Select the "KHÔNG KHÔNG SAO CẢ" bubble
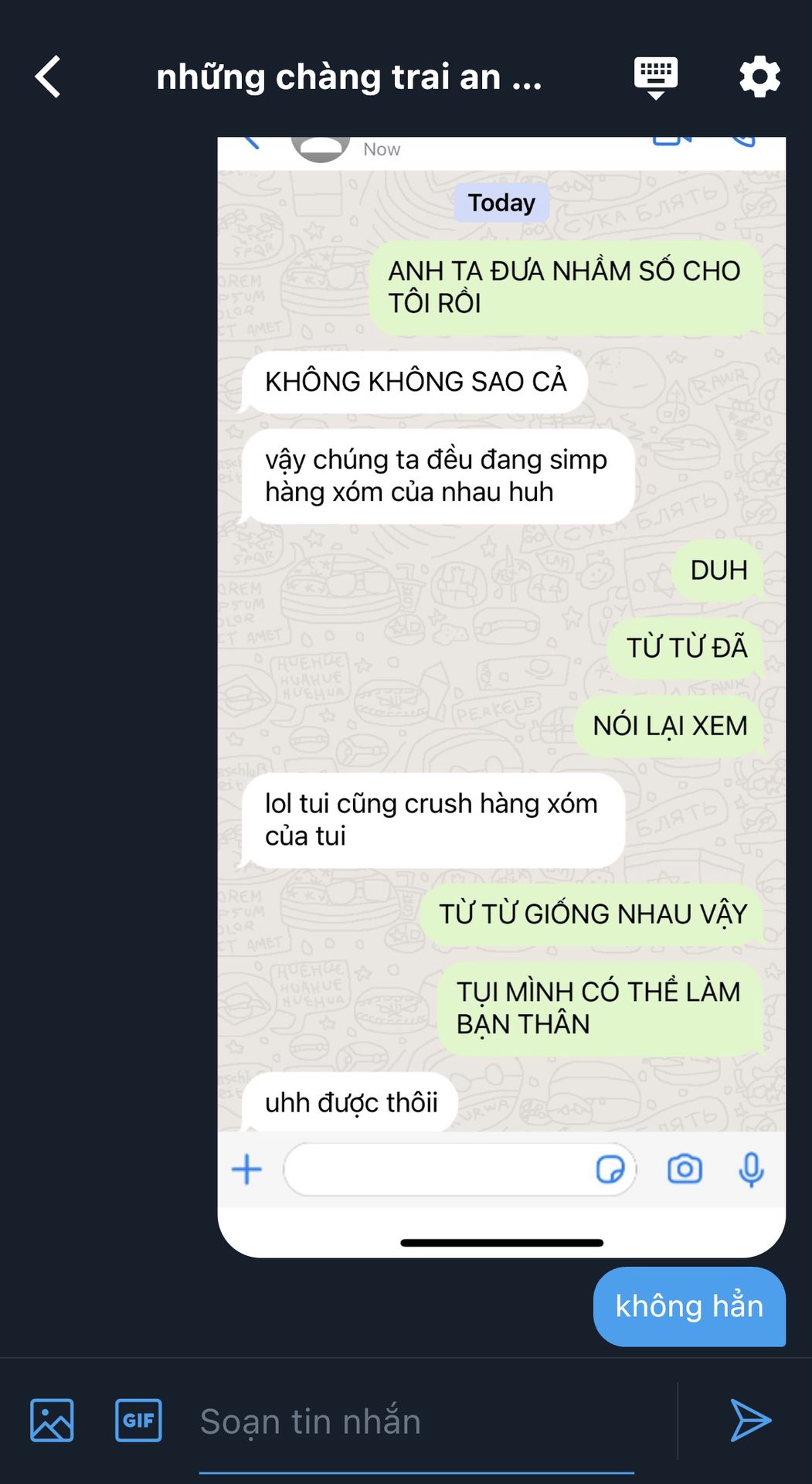 (x=415, y=382)
